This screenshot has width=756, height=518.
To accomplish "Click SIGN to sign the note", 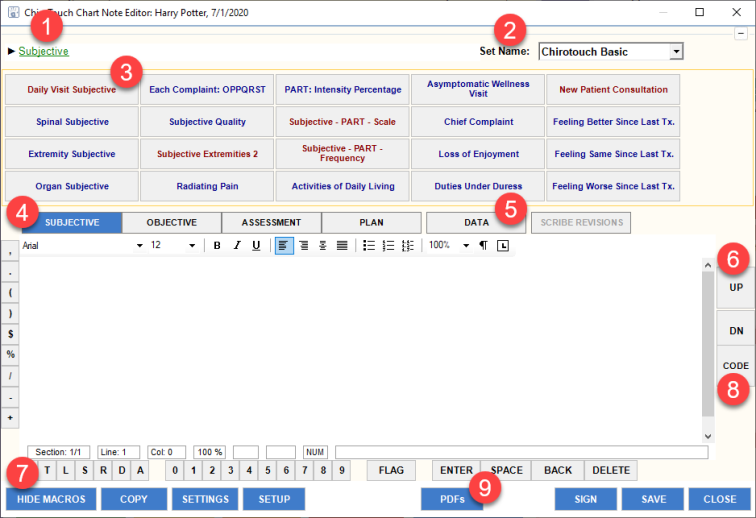I will point(585,499).
